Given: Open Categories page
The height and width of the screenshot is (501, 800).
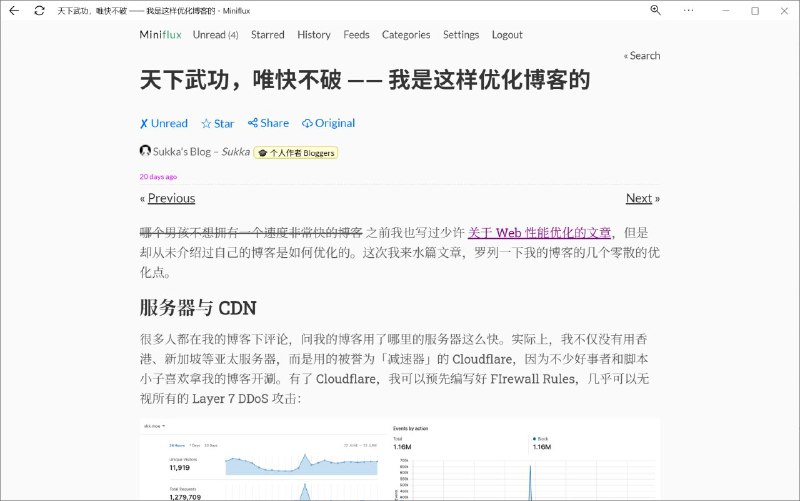Looking at the screenshot, I should coord(406,34).
